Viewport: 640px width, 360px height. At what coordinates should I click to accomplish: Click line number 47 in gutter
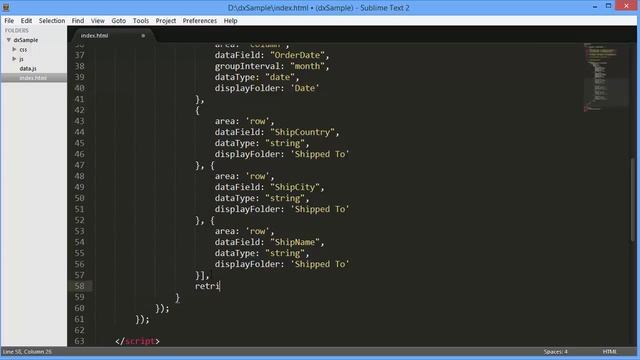[80, 165]
